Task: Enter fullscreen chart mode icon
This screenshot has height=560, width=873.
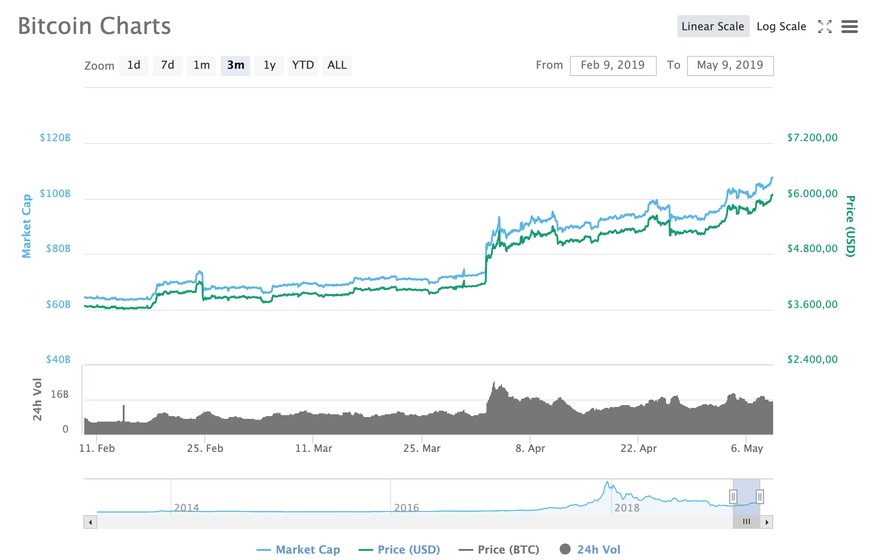Action: [825, 26]
